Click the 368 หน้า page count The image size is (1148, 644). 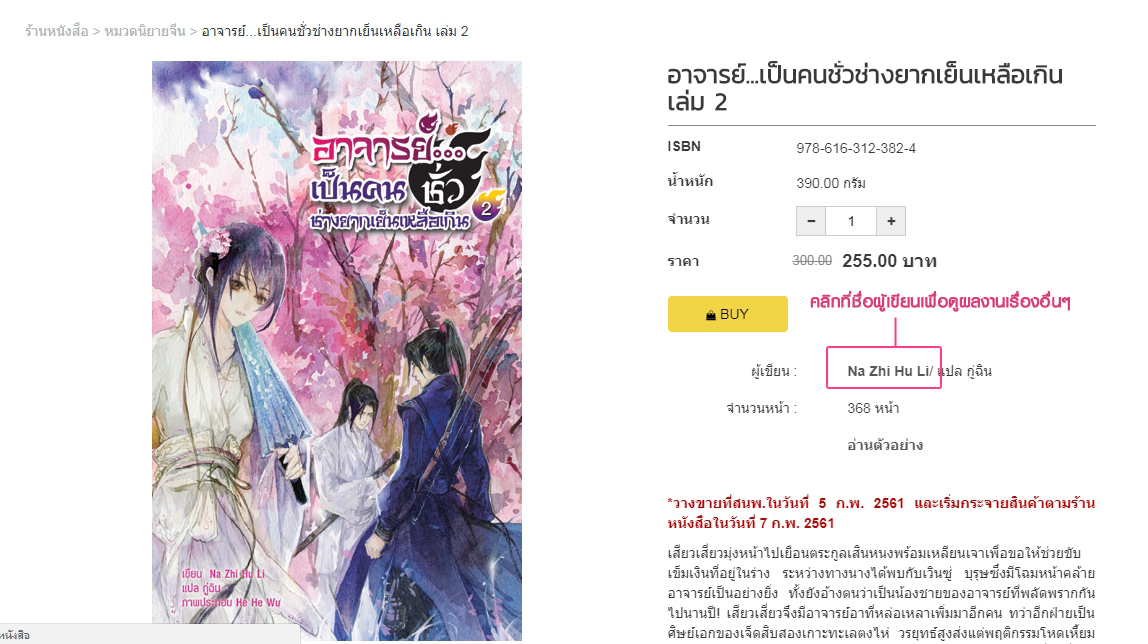pyautogui.click(x=873, y=408)
